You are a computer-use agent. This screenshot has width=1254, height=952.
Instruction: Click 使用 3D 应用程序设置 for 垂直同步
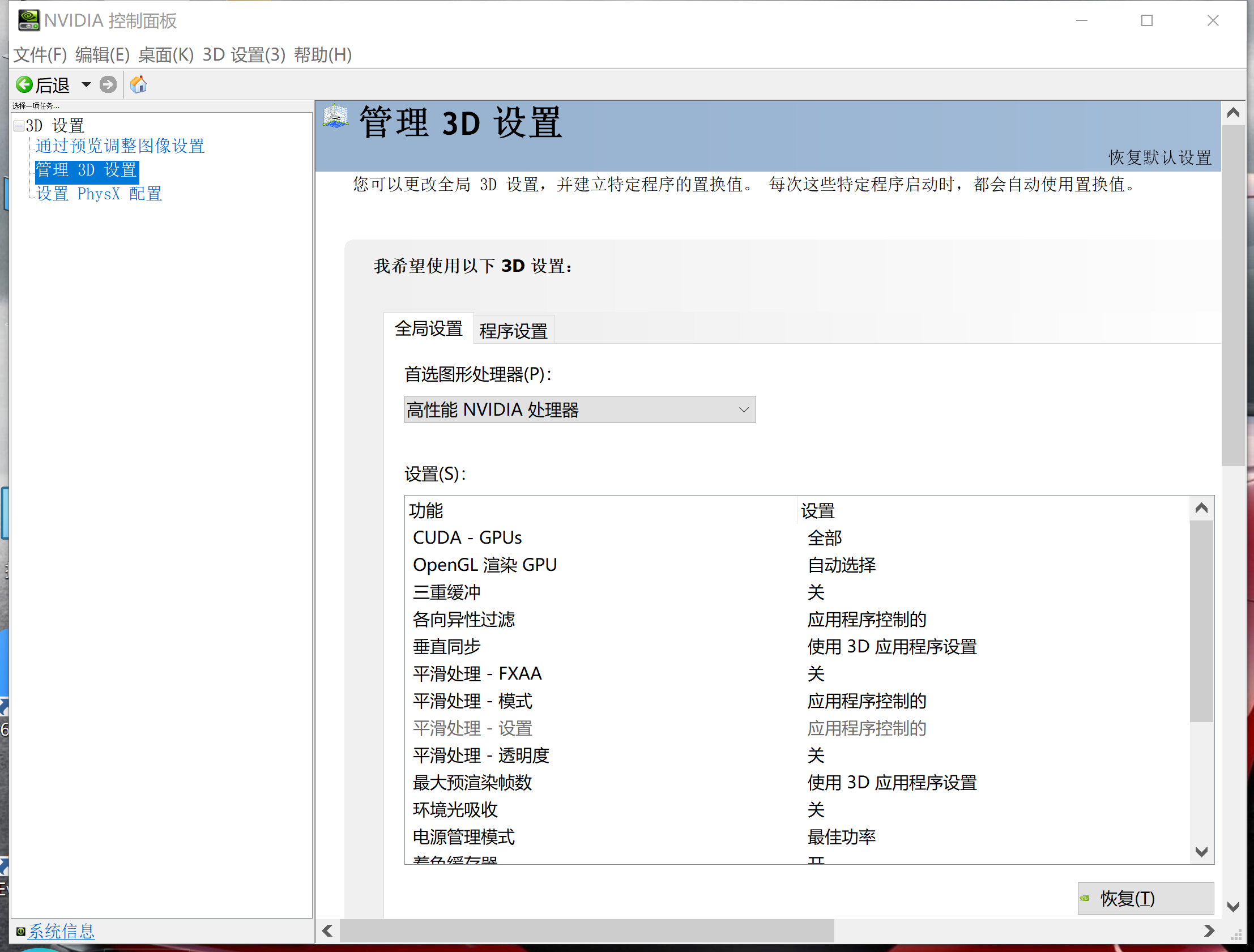click(892, 646)
